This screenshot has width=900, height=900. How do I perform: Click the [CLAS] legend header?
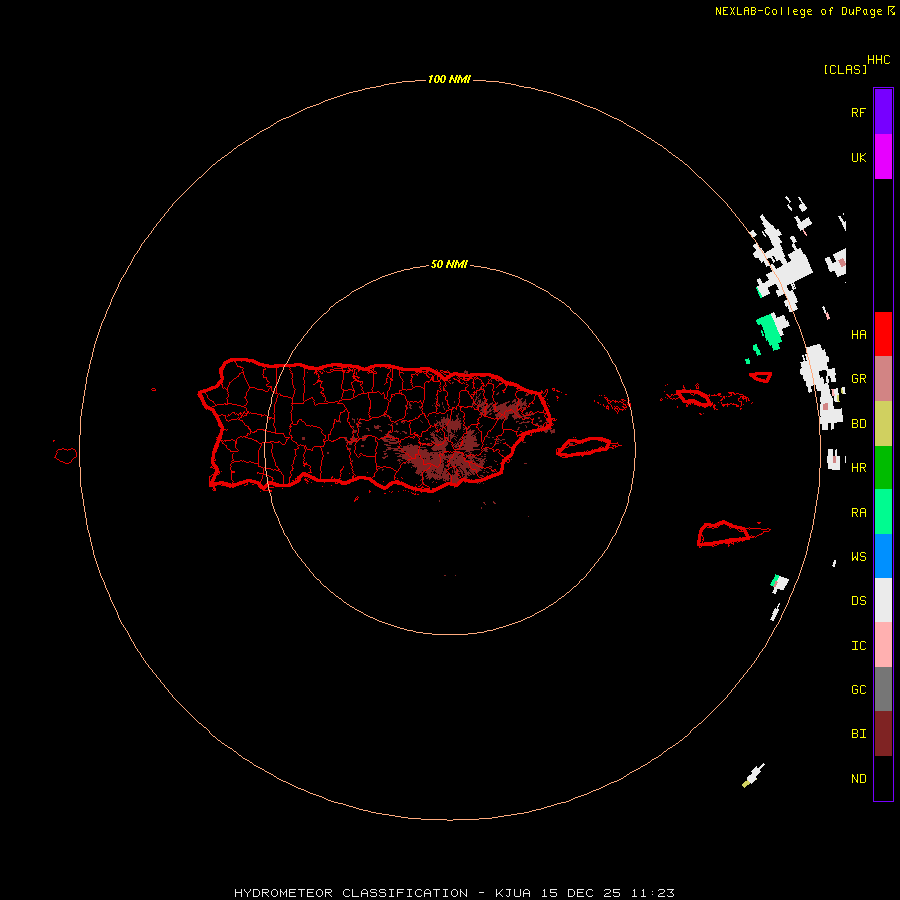click(845, 69)
